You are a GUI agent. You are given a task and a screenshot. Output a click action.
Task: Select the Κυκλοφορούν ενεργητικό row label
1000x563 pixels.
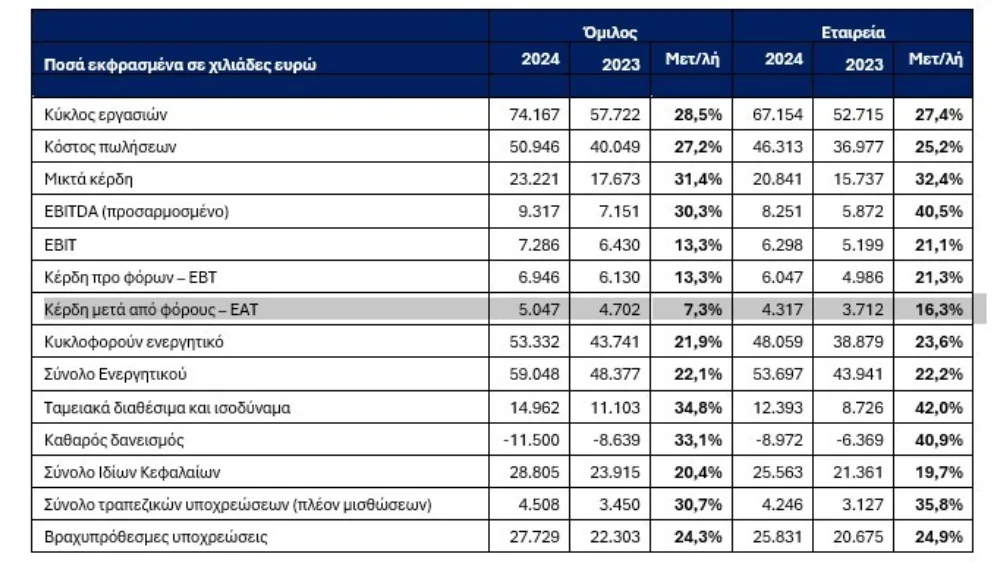point(134,342)
